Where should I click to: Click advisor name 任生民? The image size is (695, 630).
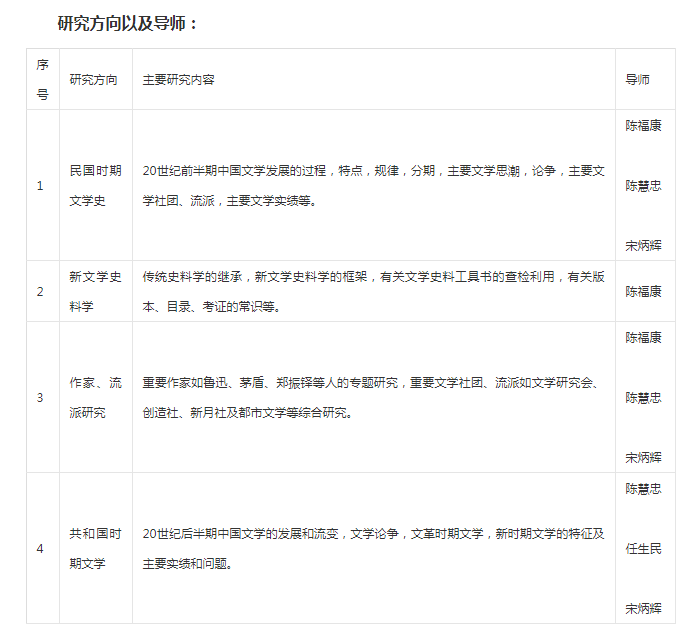click(643, 548)
